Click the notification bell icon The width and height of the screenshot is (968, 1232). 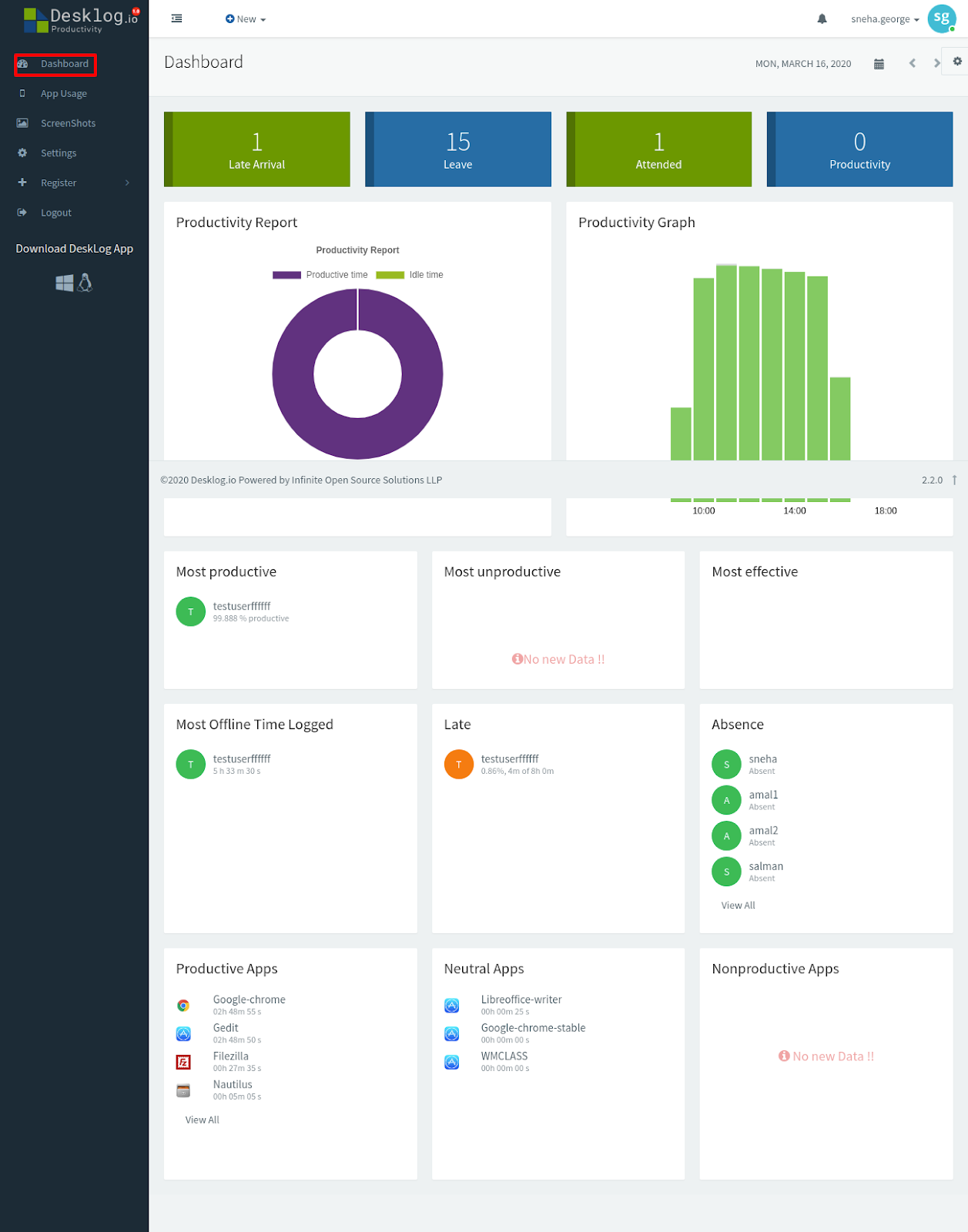point(822,18)
